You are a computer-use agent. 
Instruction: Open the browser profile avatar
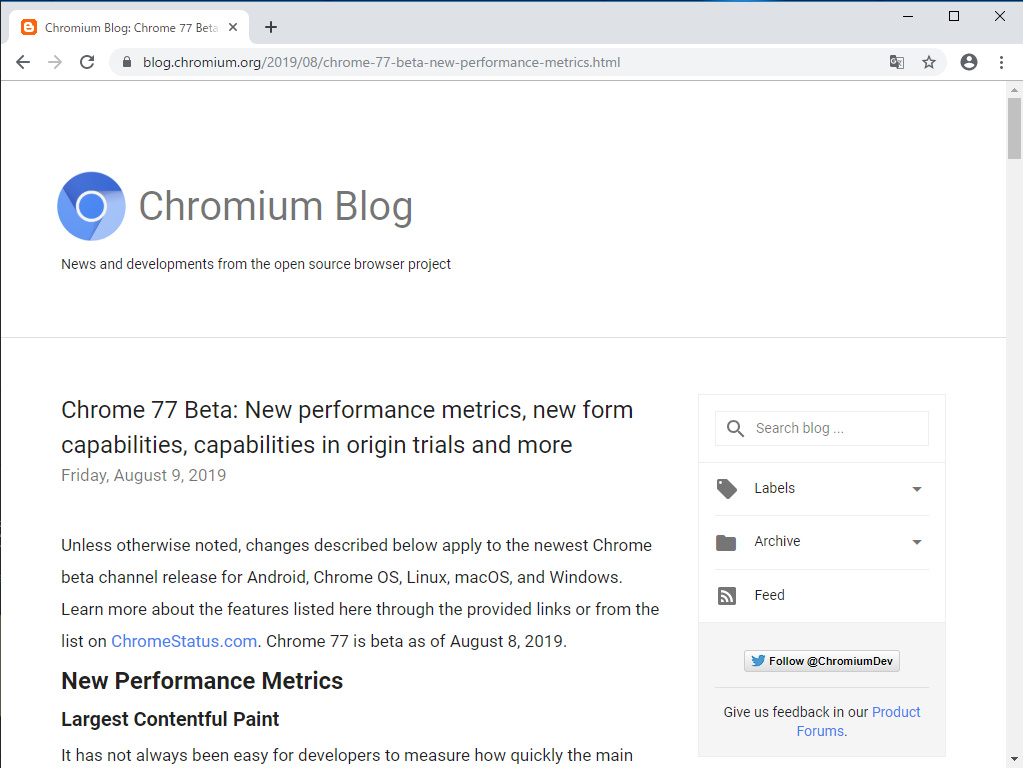pos(968,61)
